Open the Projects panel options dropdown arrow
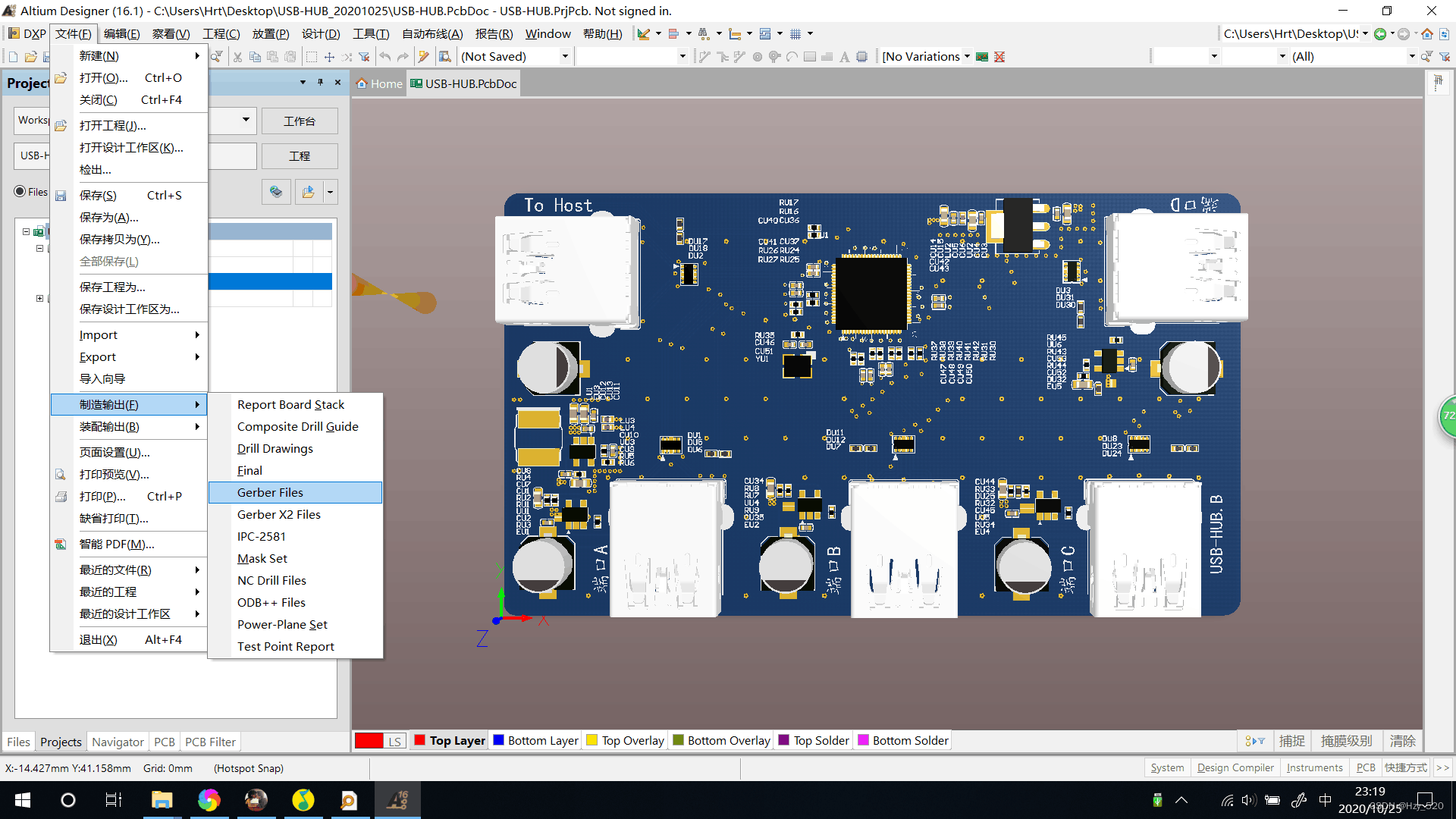This screenshot has height=819, width=1456. coord(303,83)
